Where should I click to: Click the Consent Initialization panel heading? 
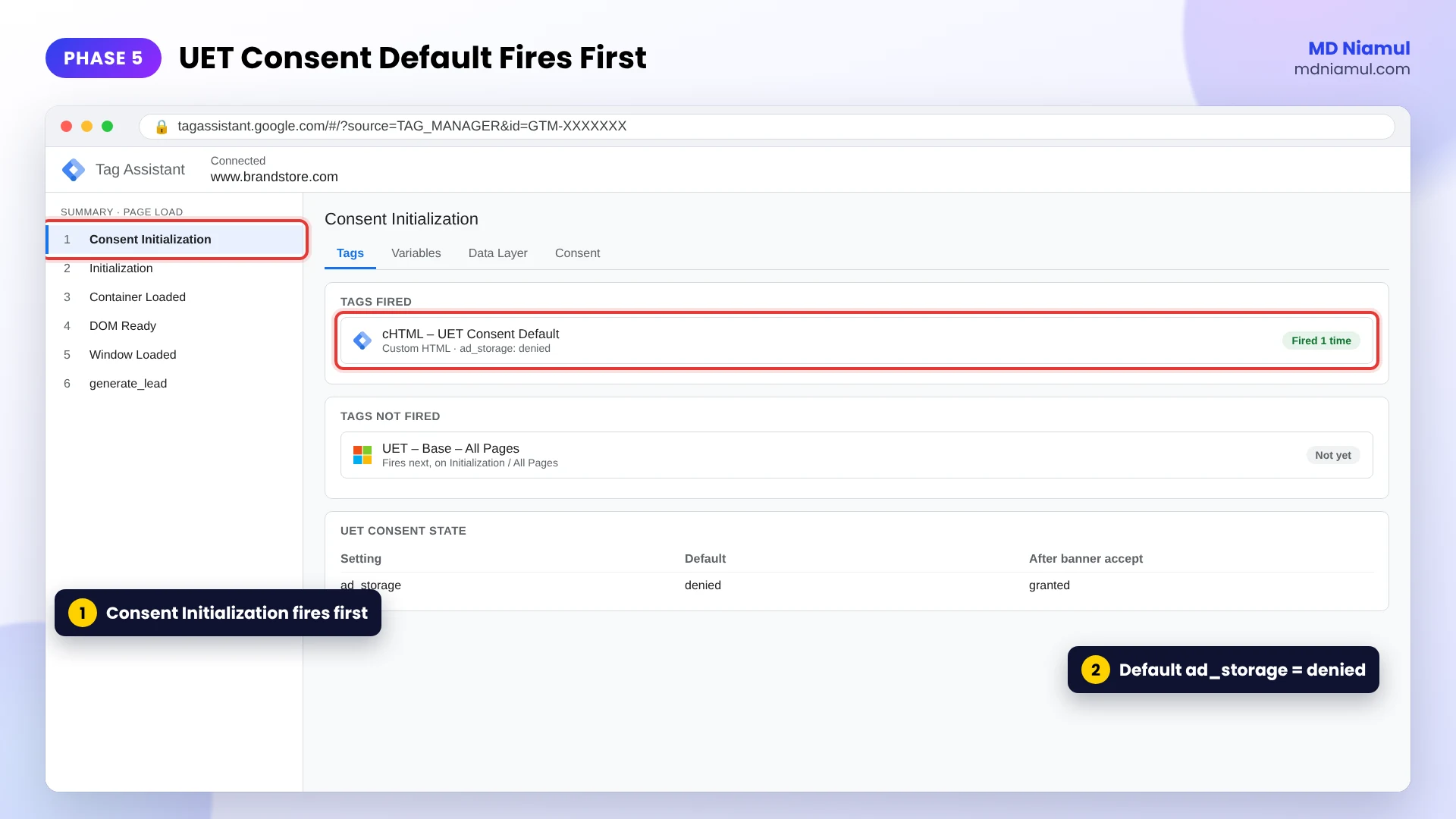click(401, 219)
